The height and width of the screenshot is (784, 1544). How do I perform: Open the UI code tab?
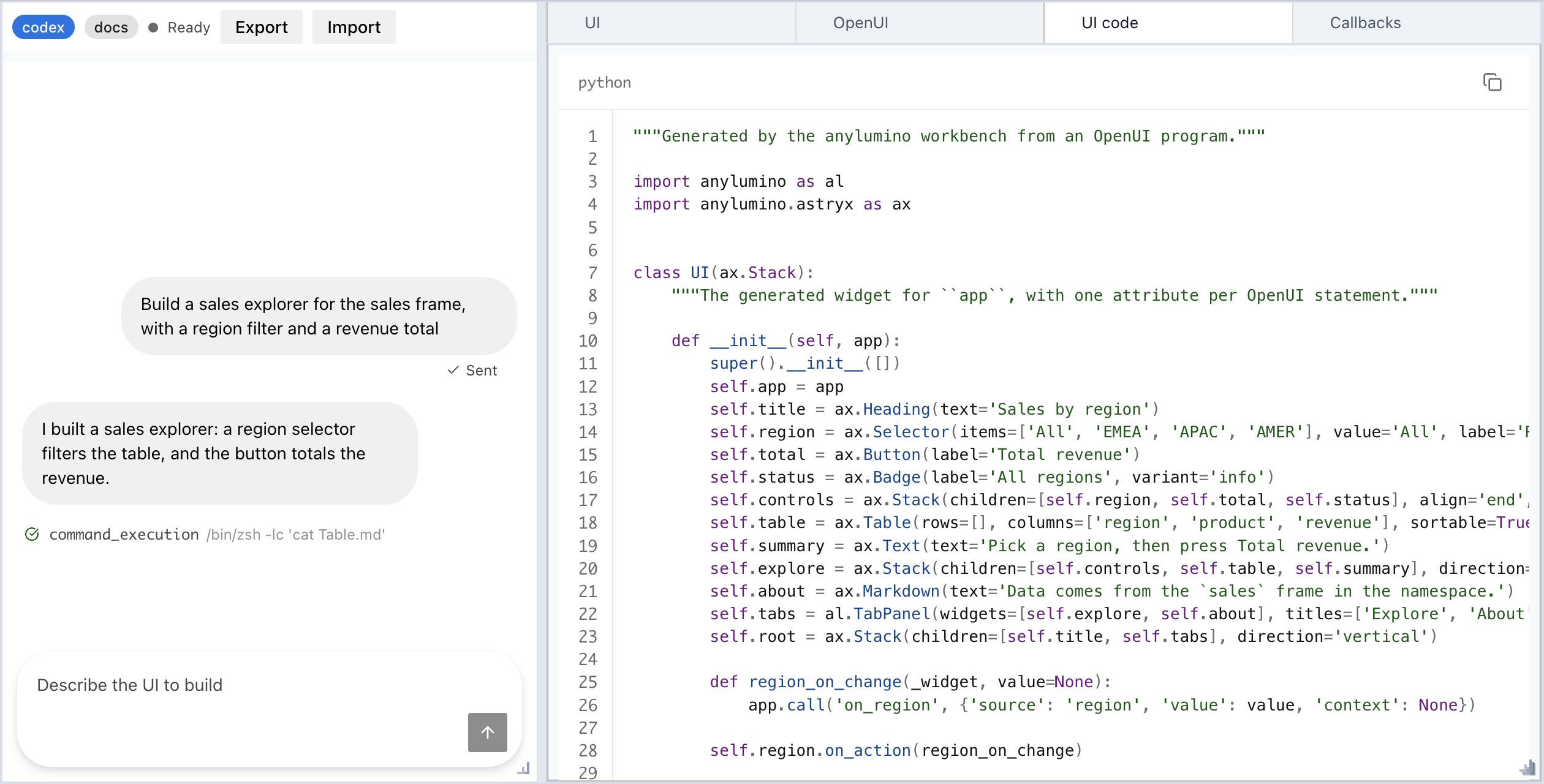coord(1168,23)
